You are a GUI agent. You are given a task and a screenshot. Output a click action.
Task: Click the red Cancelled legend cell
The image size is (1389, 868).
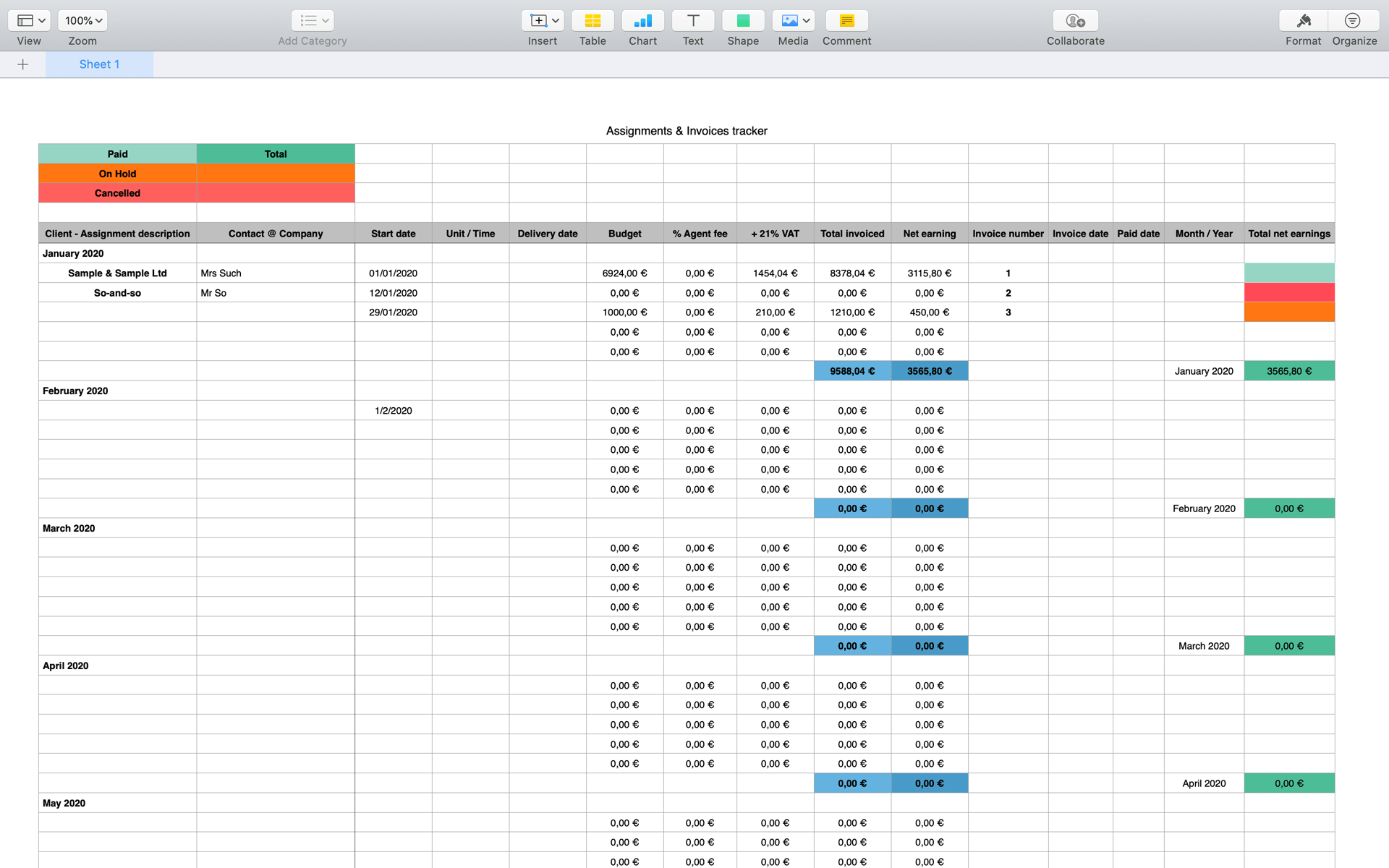[117, 193]
